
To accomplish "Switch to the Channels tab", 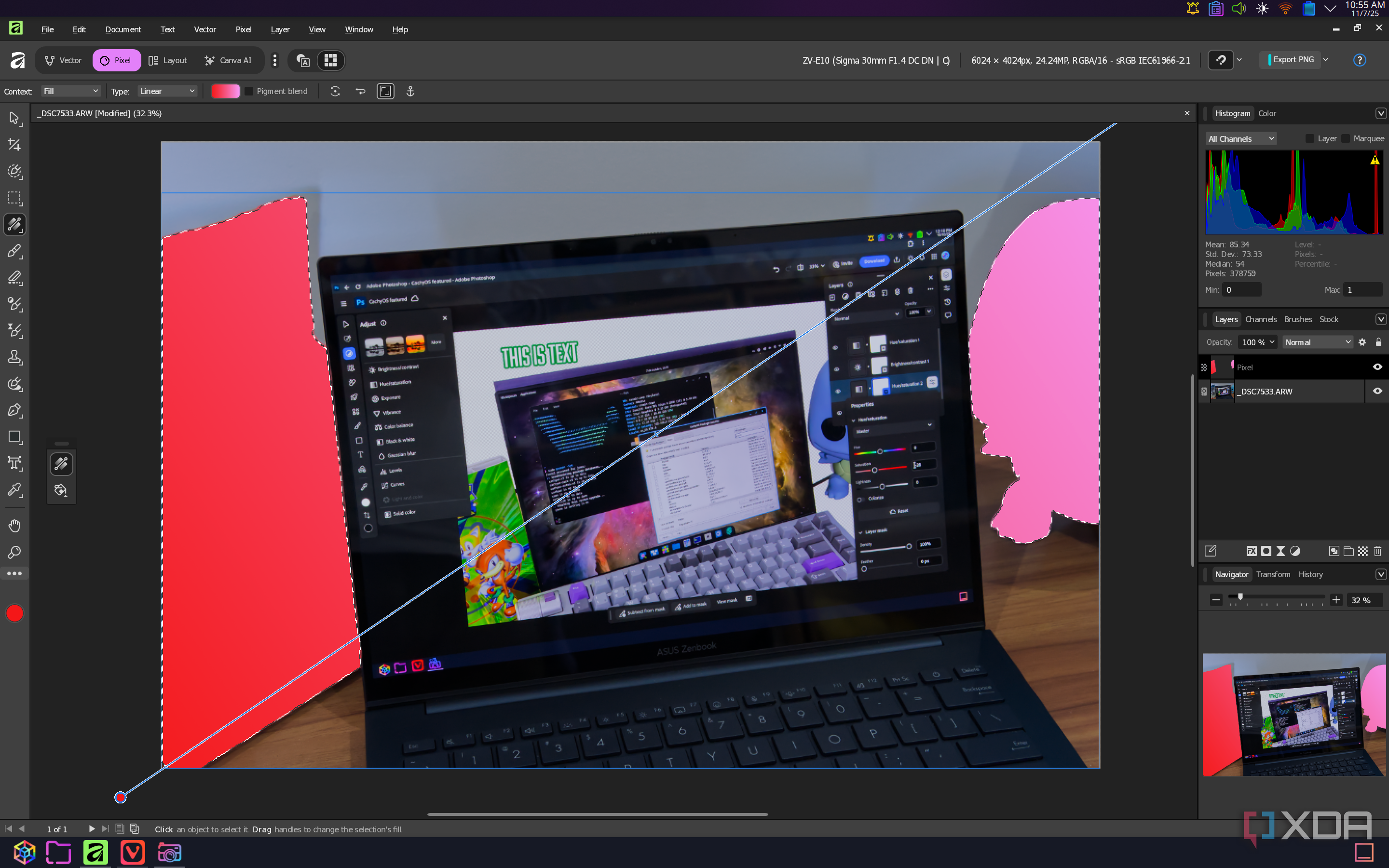I will (1260, 319).
